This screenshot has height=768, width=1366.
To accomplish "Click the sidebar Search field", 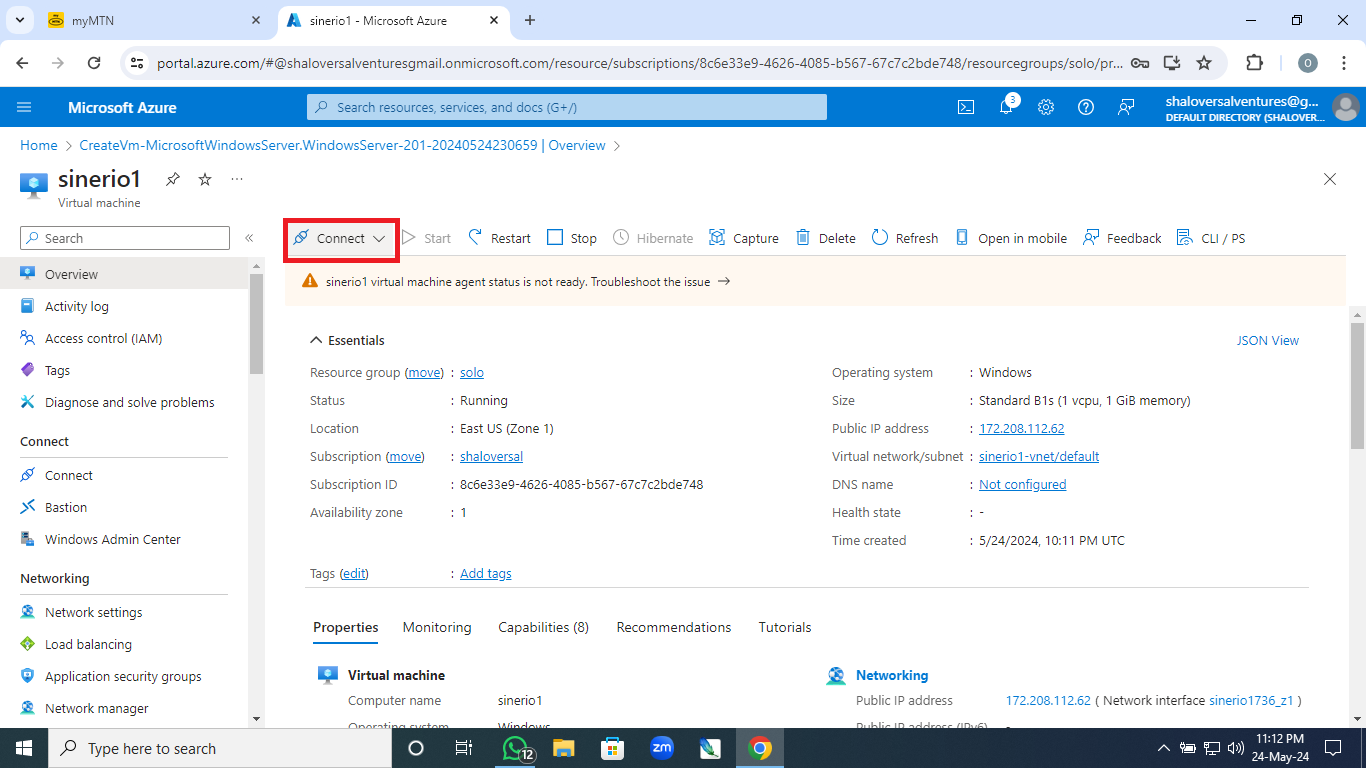I will 125,238.
